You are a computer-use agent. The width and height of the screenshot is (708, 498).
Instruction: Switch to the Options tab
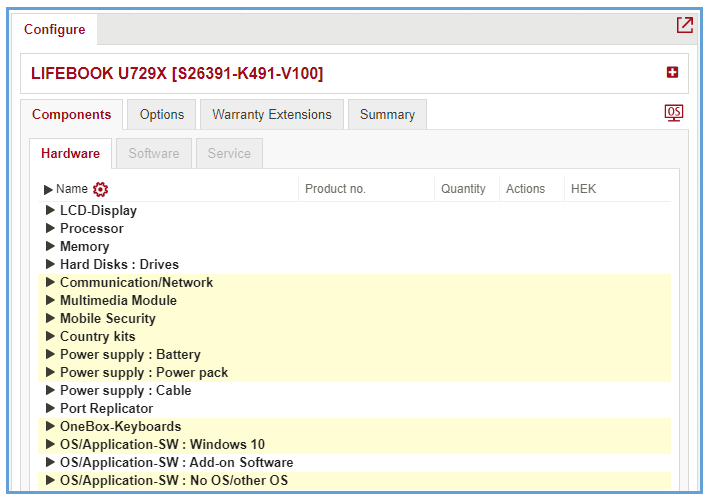(162, 115)
